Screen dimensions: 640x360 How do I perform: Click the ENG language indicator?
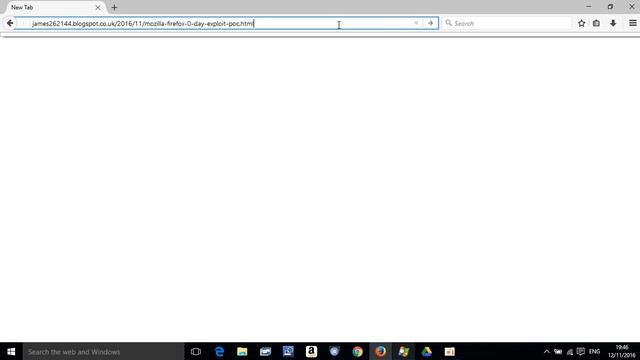pyautogui.click(x=594, y=351)
